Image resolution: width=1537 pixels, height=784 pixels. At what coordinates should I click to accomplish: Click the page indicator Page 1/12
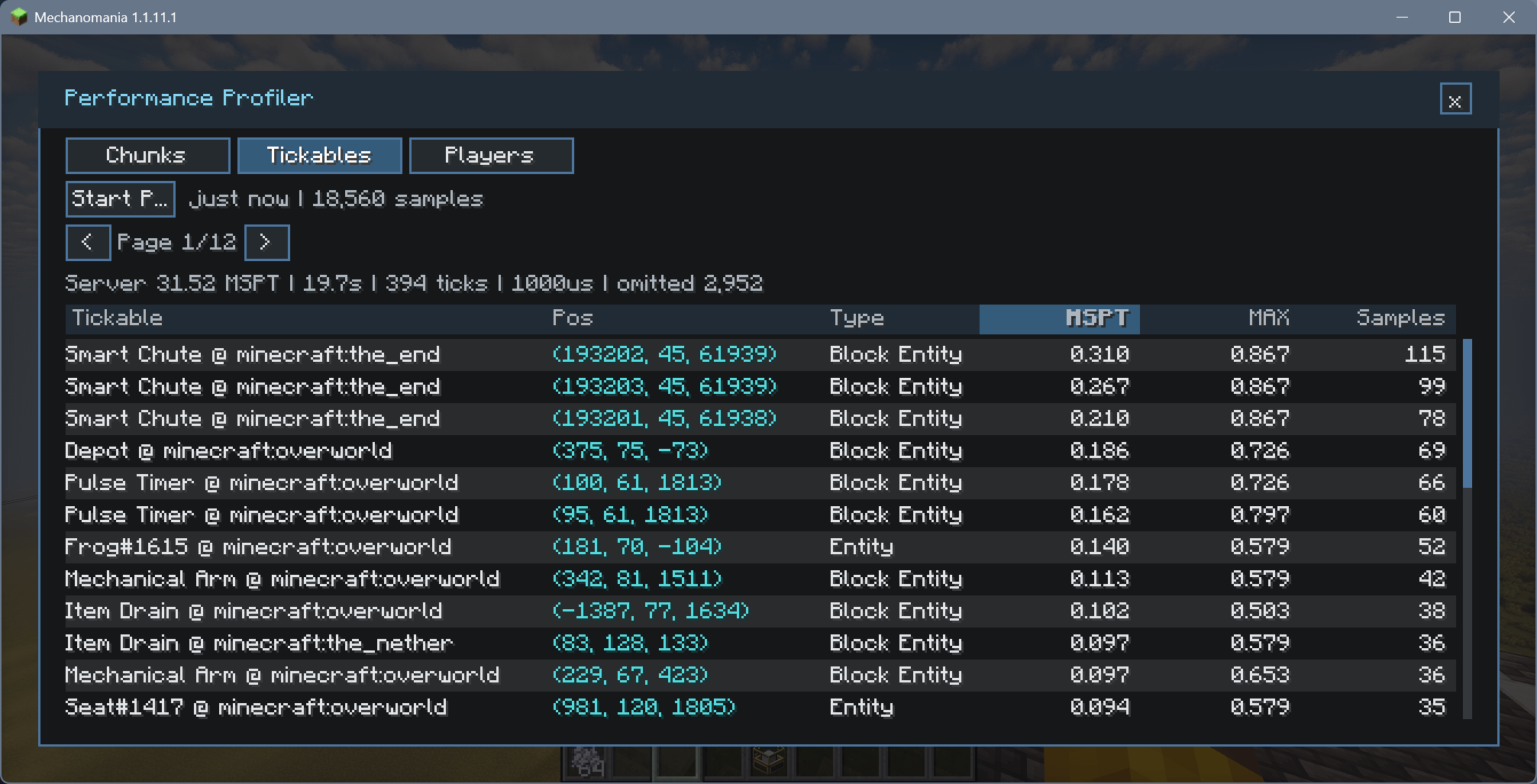coord(177,243)
